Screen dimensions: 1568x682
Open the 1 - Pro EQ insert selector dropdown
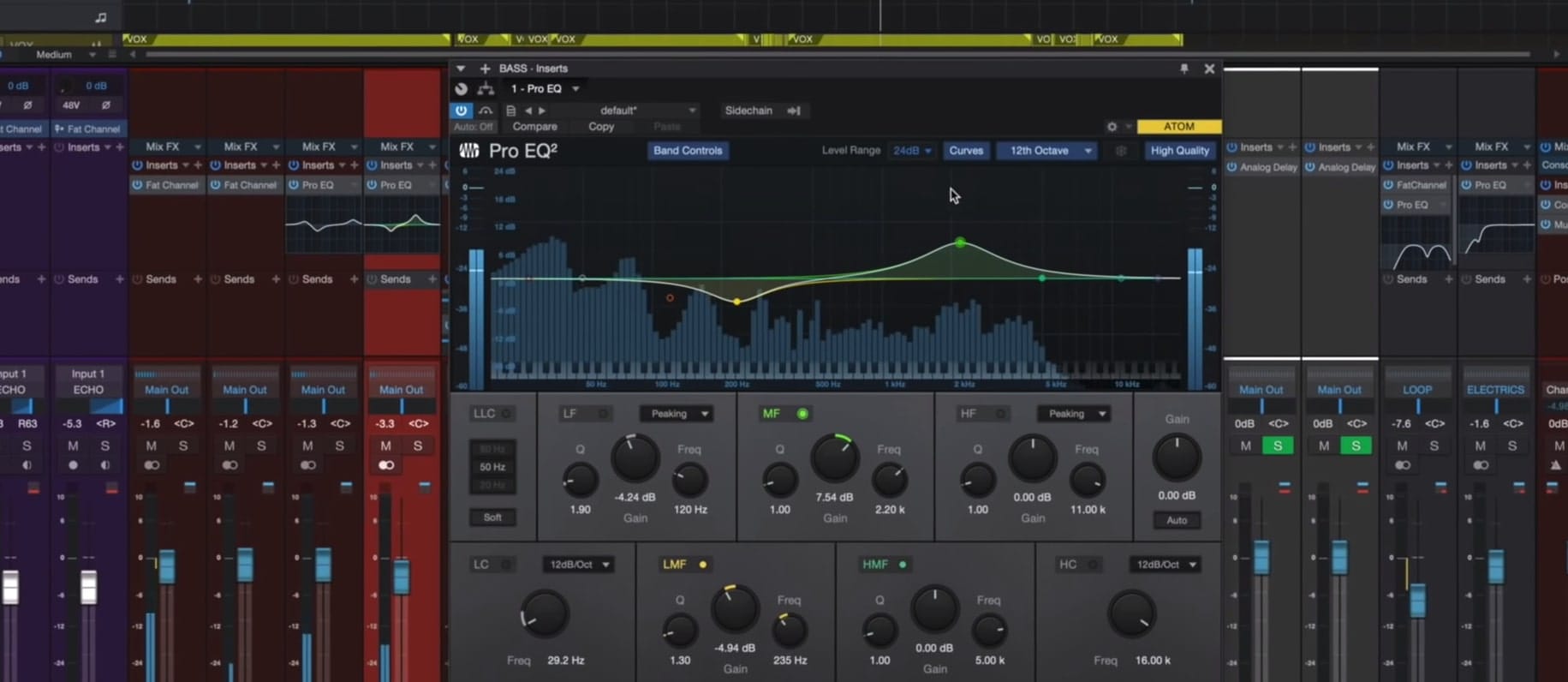pos(545,89)
